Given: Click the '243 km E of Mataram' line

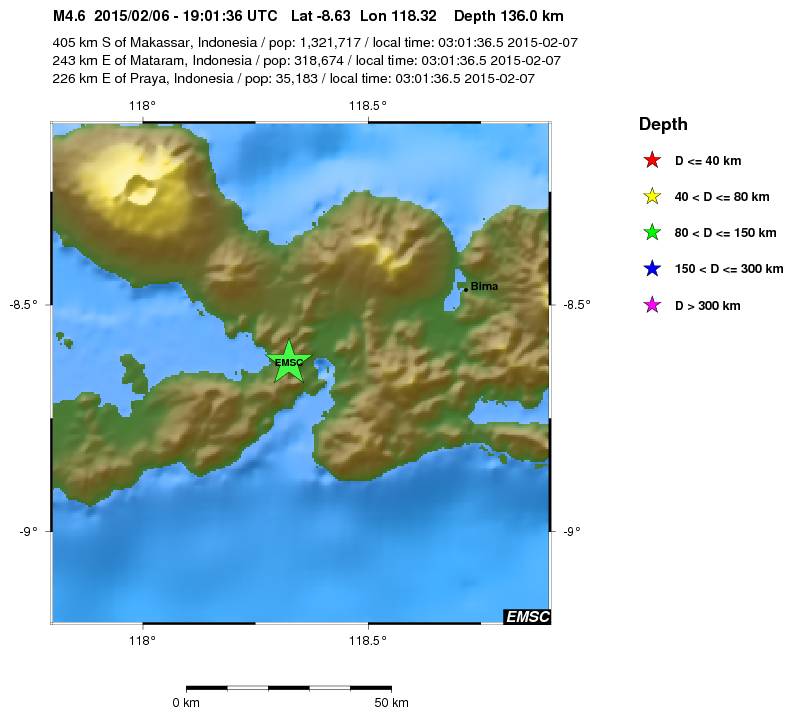Looking at the screenshot, I should [x=306, y=61].
